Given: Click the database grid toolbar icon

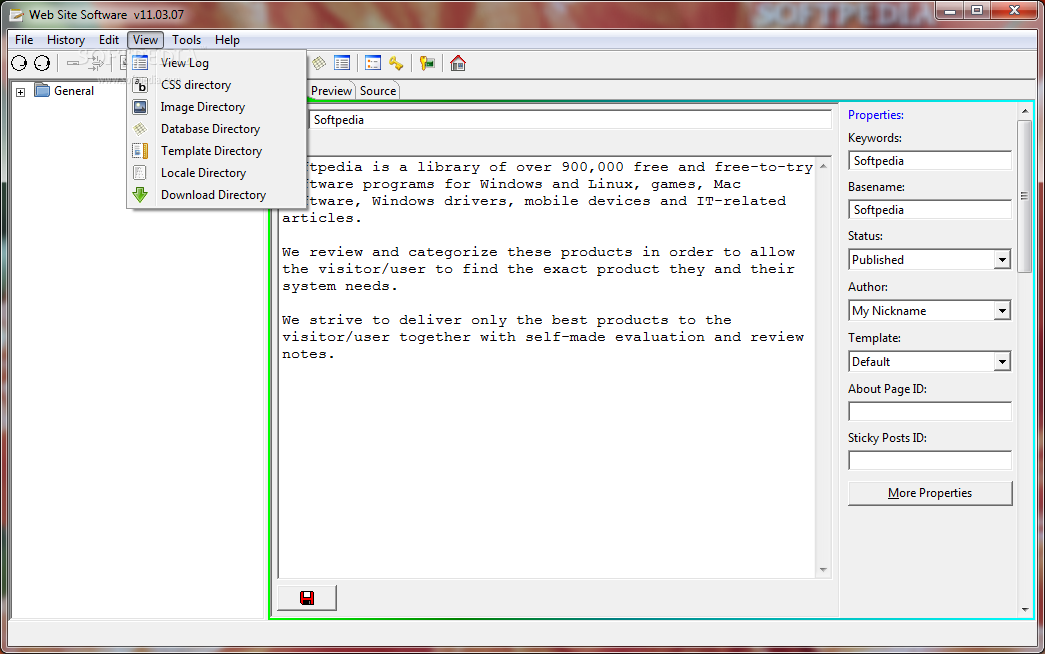Looking at the screenshot, I should point(319,63).
